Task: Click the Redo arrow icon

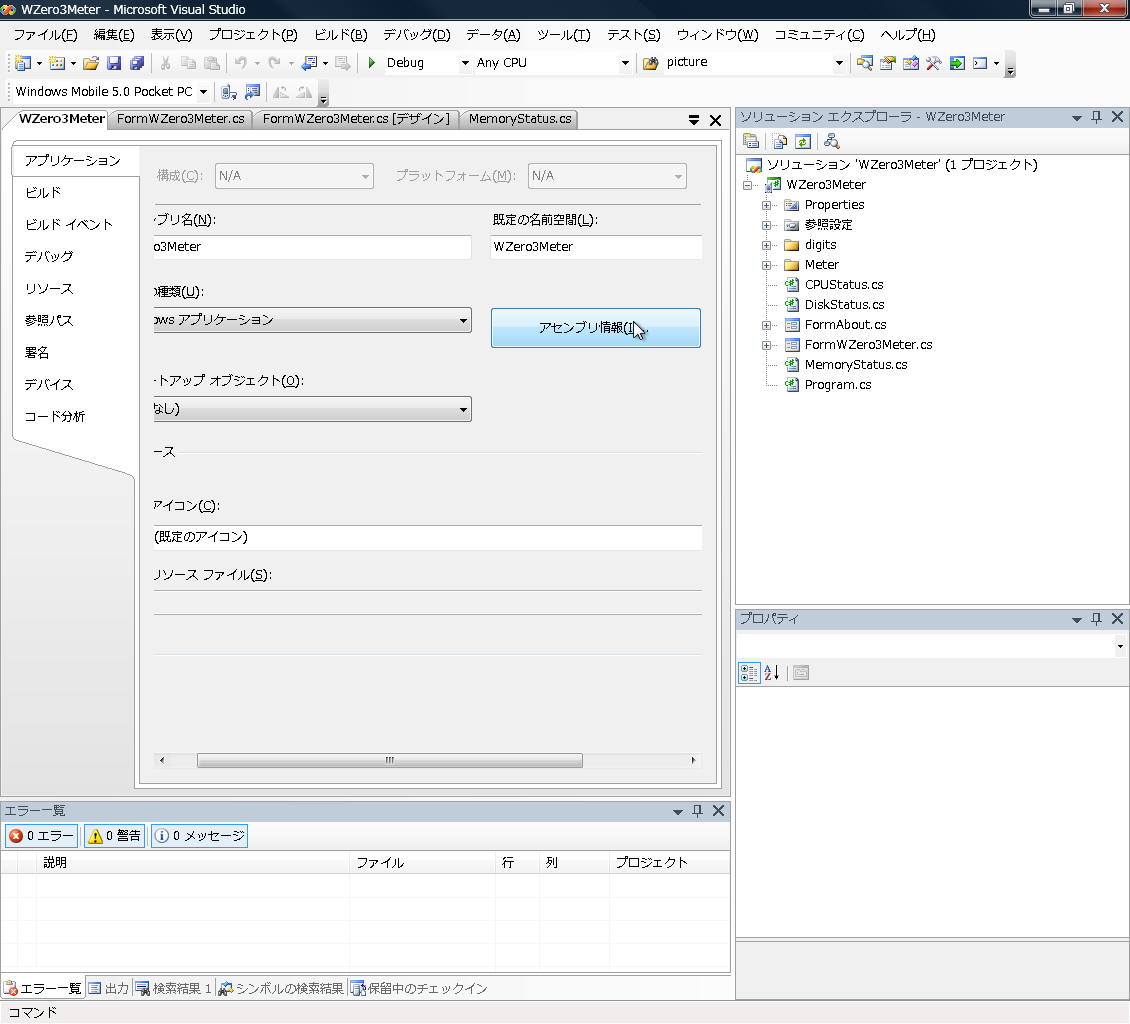Action: (x=274, y=63)
